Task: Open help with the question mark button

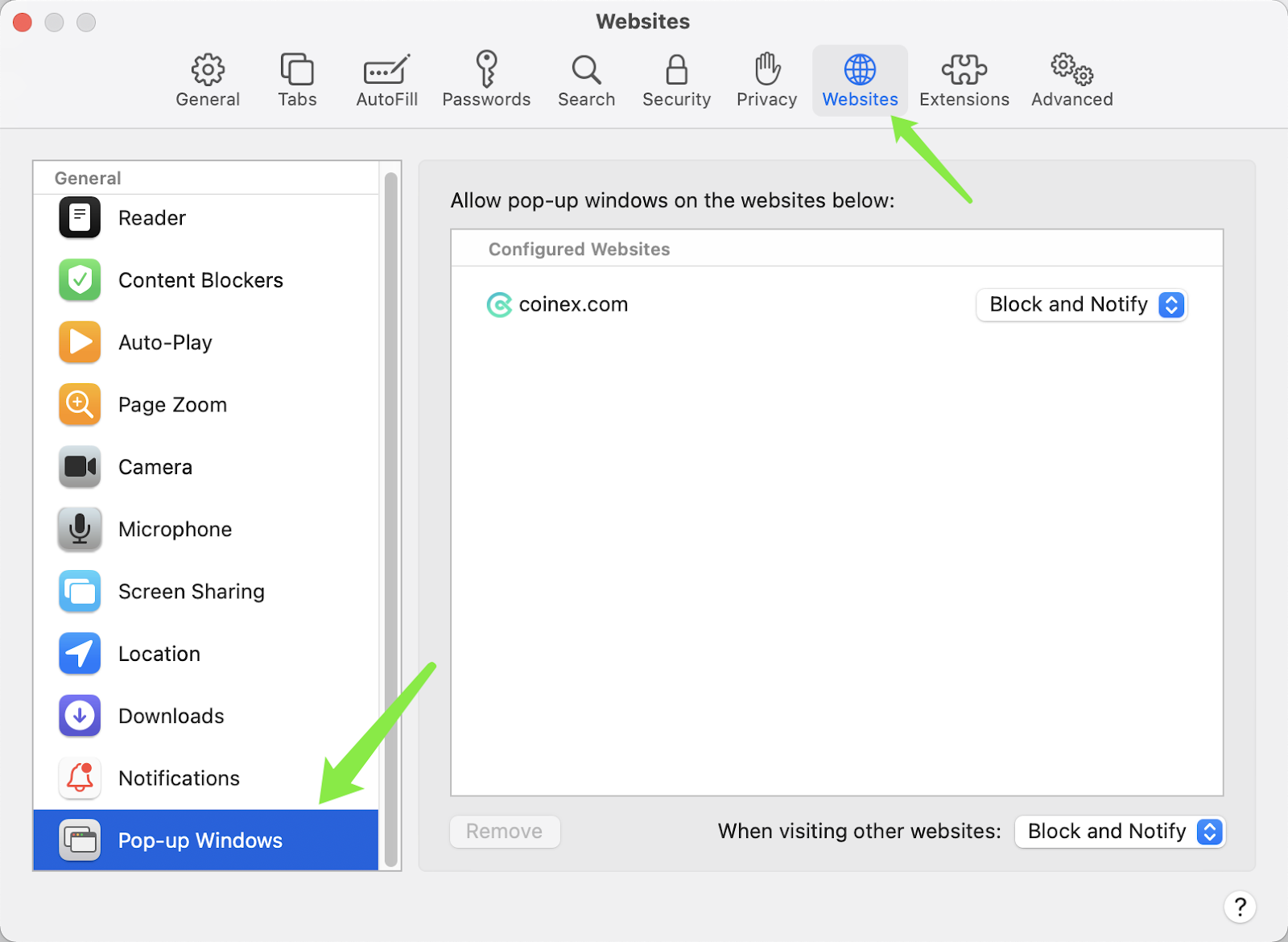Action: coord(1240,907)
